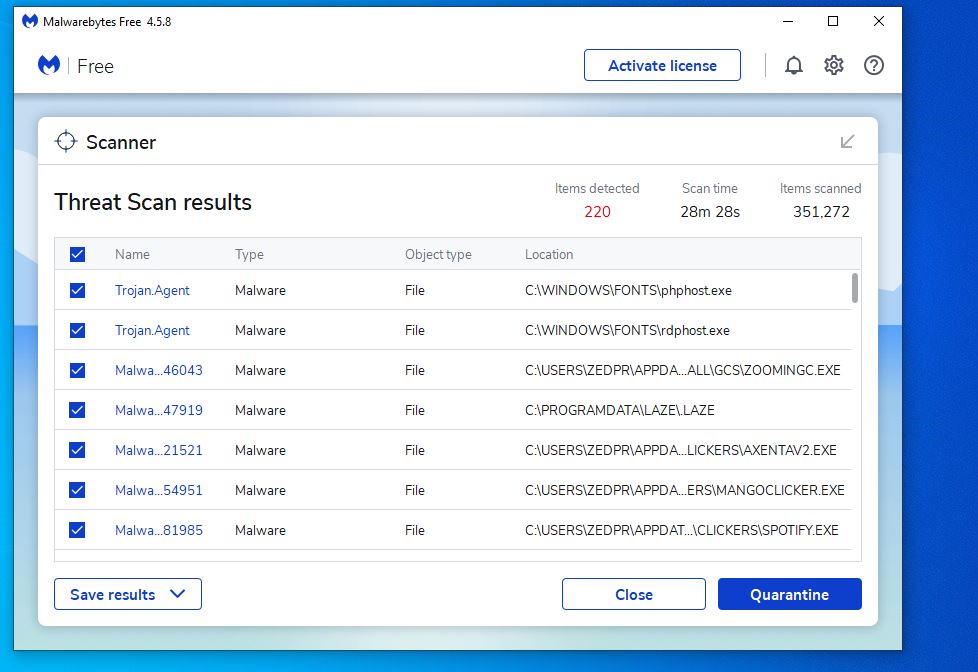The height and width of the screenshot is (672, 978).
Task: Click the Quarantine button
Action: point(790,594)
